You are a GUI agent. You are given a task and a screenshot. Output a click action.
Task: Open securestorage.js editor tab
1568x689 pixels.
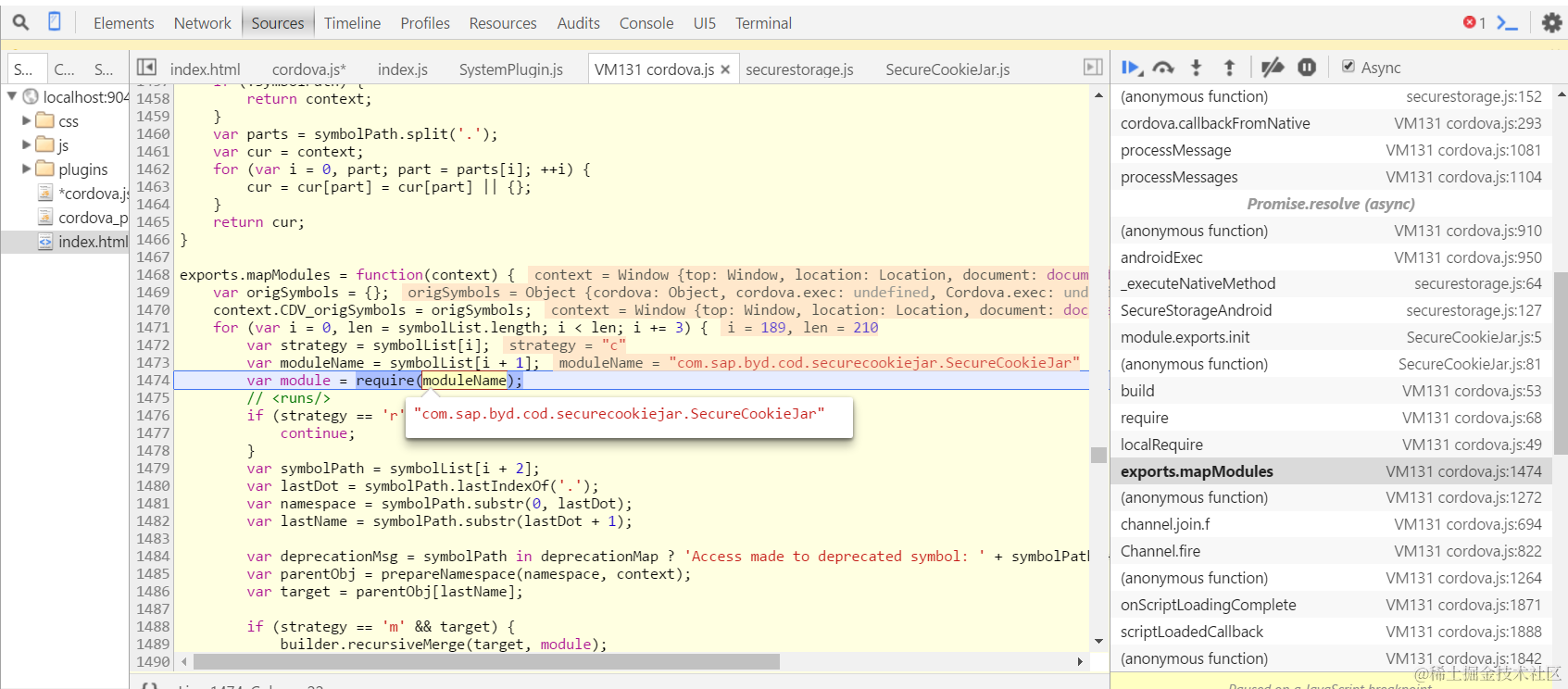[799, 69]
